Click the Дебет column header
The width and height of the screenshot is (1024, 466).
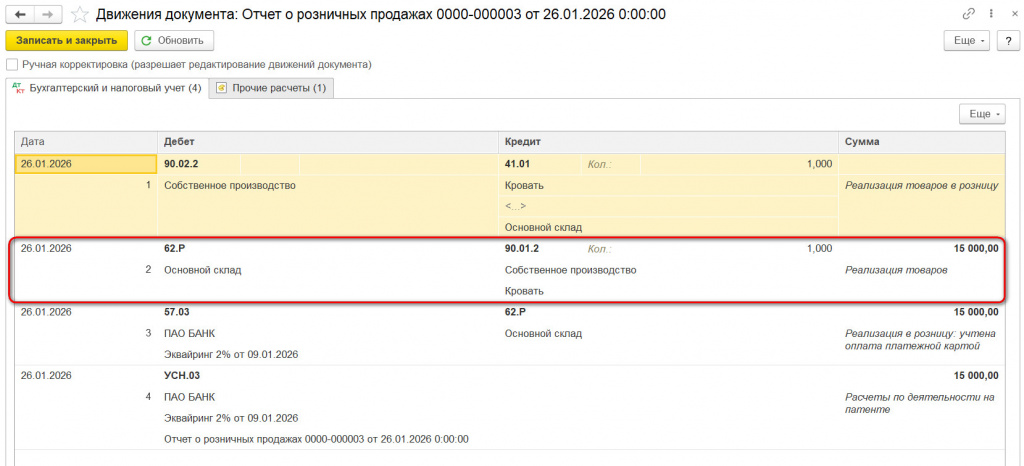(x=328, y=142)
